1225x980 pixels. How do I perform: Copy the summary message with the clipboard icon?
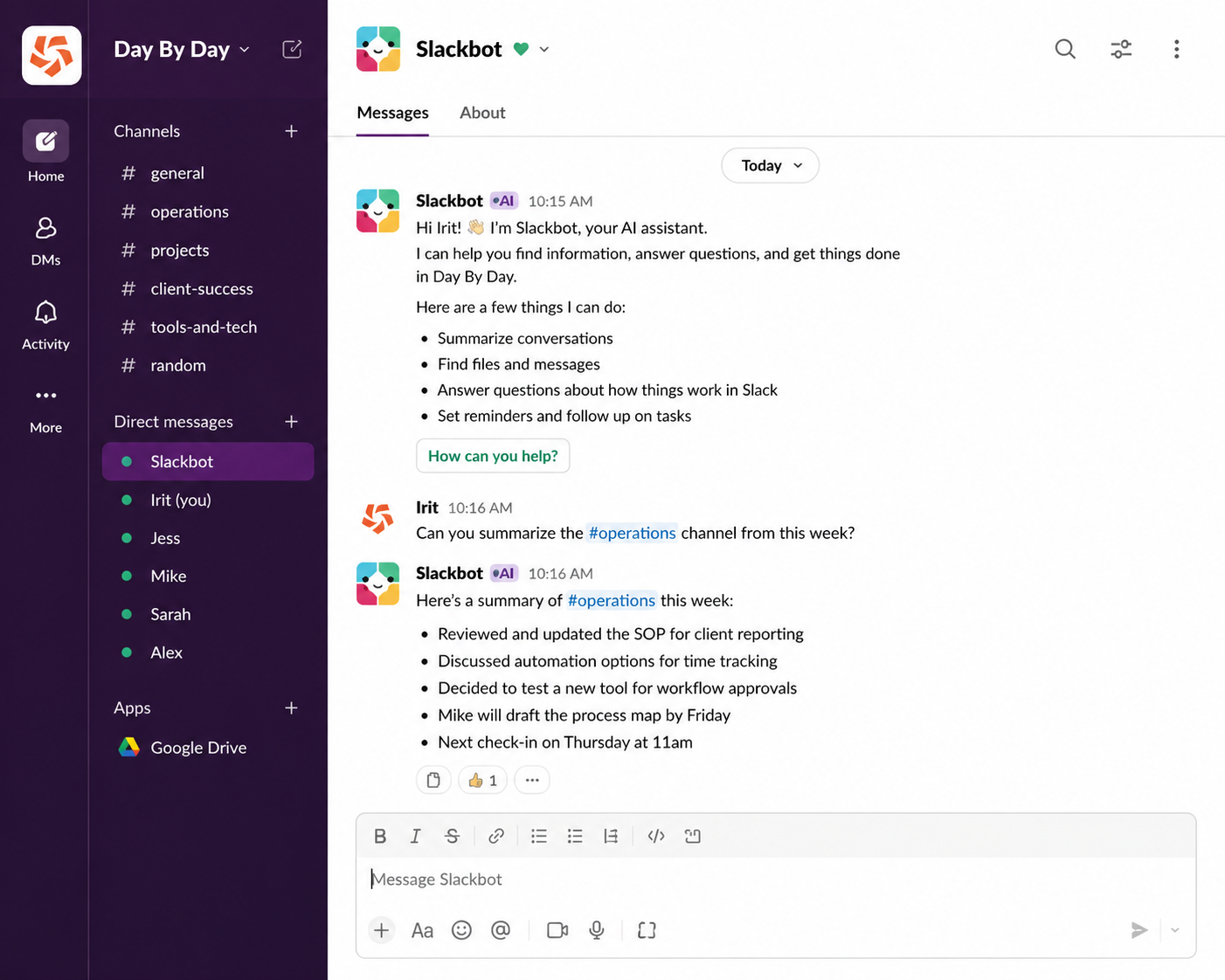click(x=433, y=780)
